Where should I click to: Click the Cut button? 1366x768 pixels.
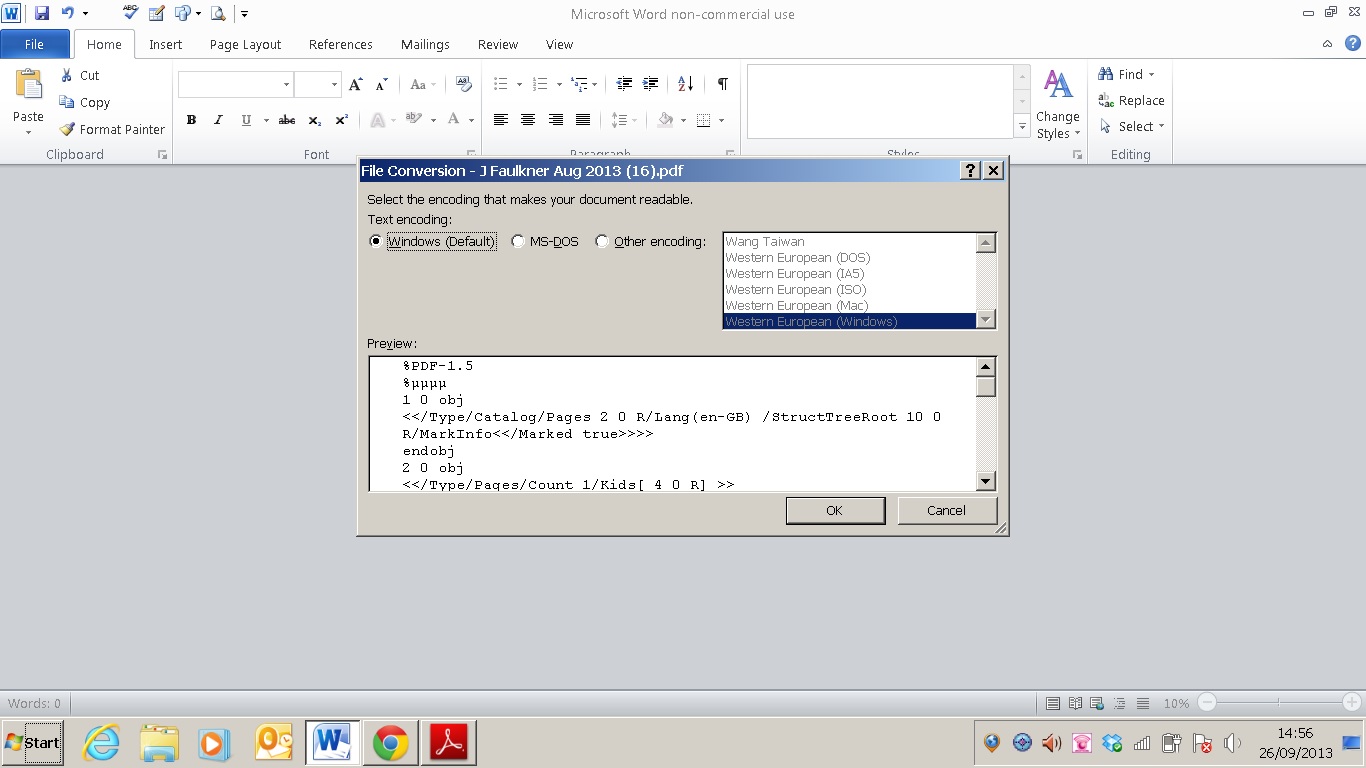click(x=80, y=75)
